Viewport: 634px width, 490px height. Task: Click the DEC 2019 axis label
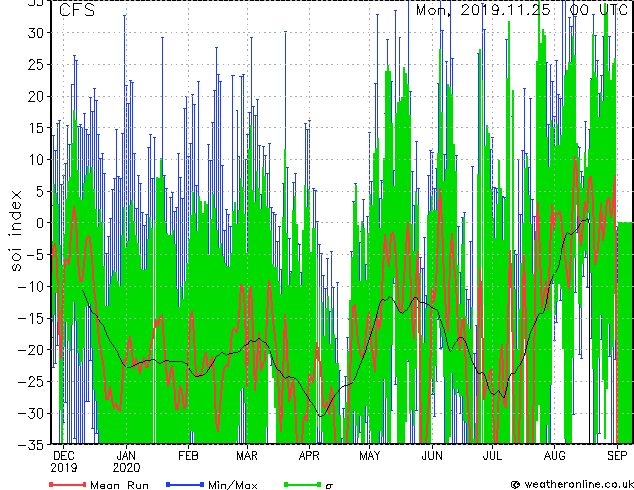[63, 462]
